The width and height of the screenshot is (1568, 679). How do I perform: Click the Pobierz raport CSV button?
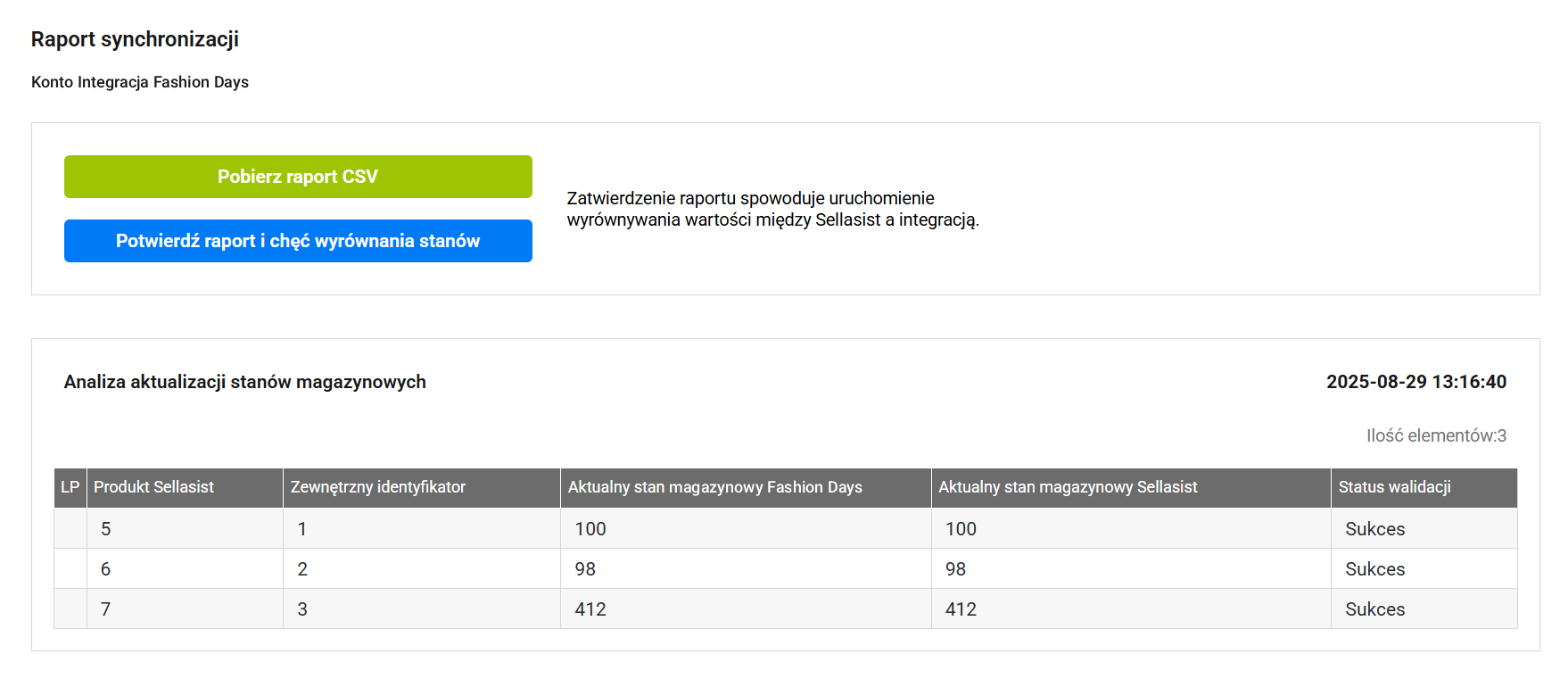tap(298, 177)
